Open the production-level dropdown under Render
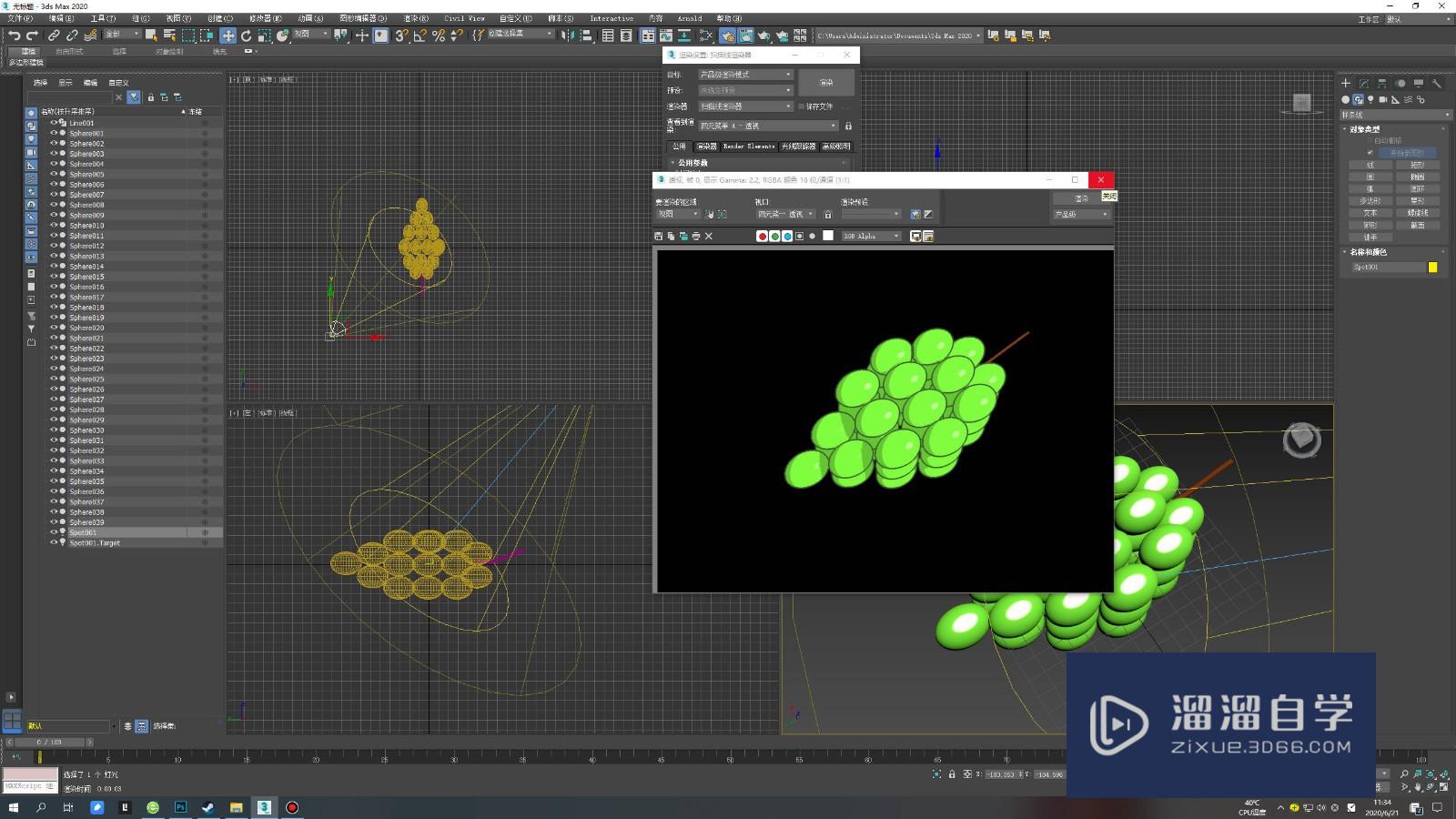The image size is (1456, 819). [x=1082, y=214]
